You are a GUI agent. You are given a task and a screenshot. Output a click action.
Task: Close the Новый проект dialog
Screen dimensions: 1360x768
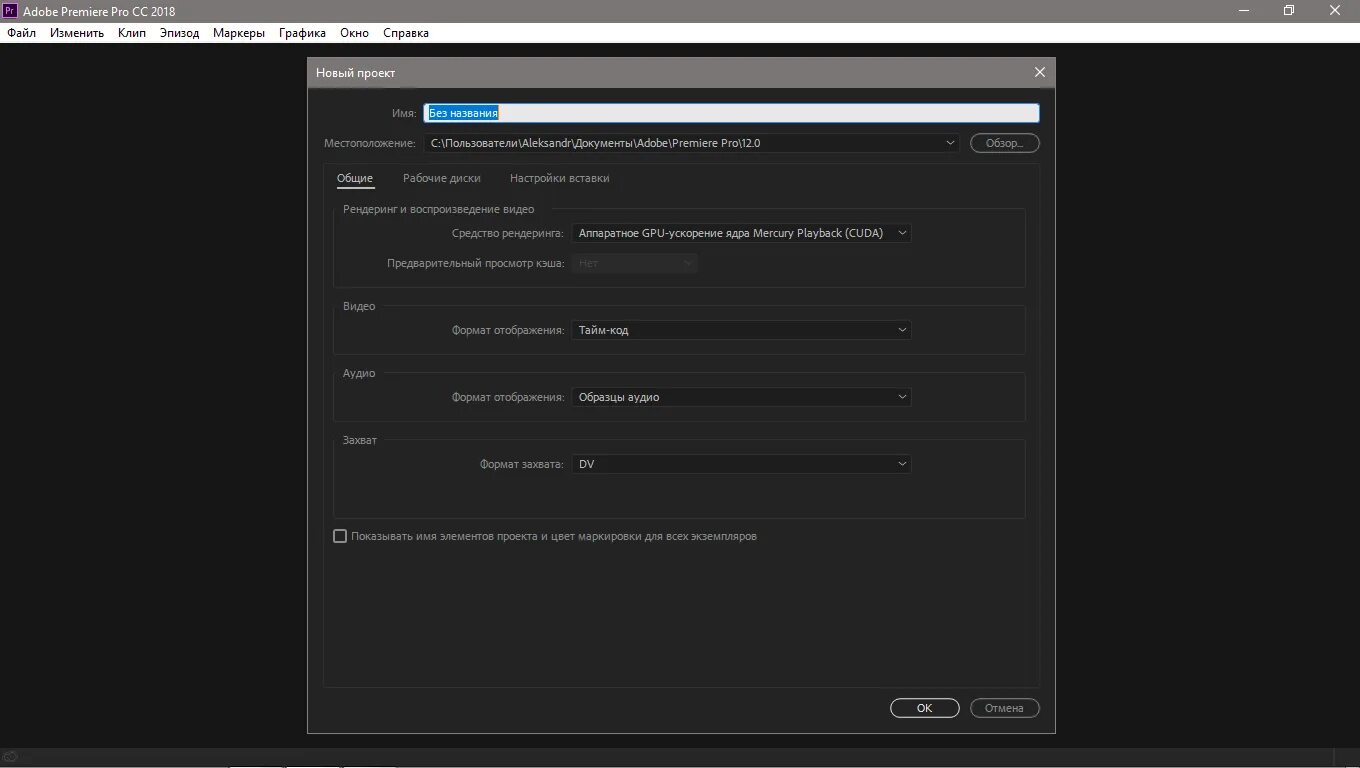[1040, 72]
